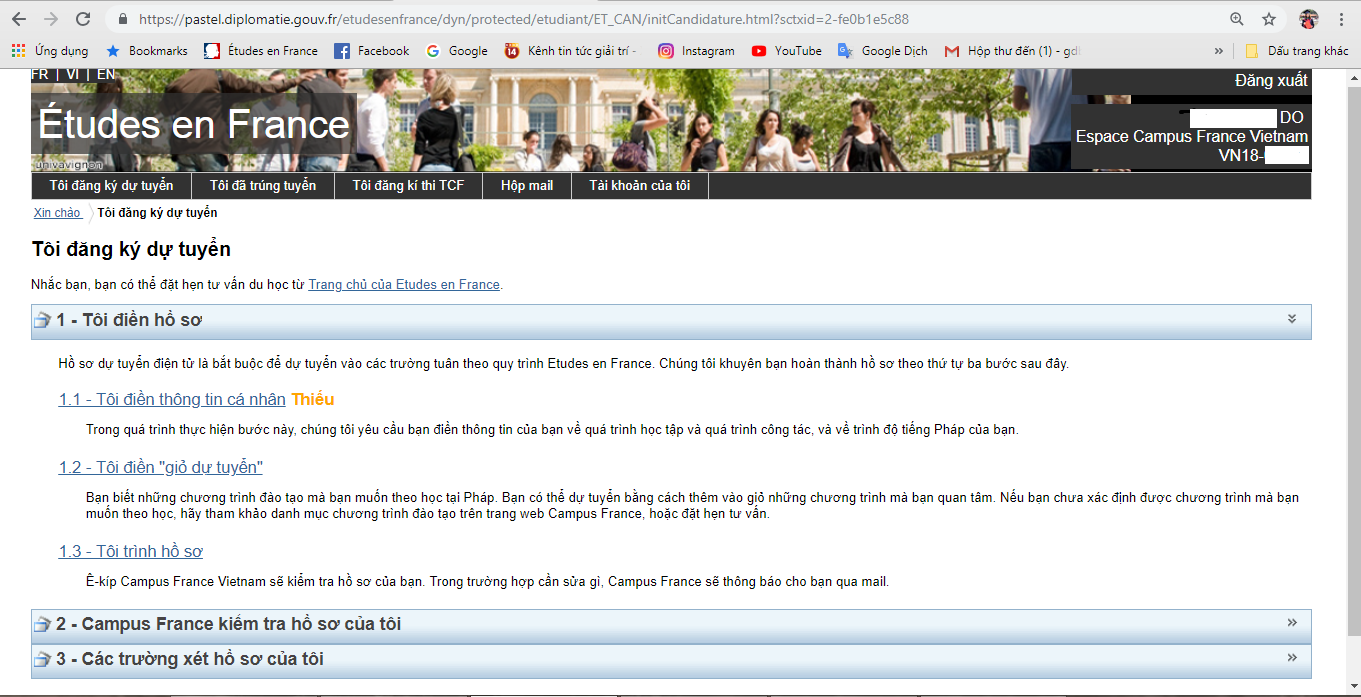Viewport: 1361px width, 697px height.
Task: Click the printer icon beside section 3
Action: [42, 660]
